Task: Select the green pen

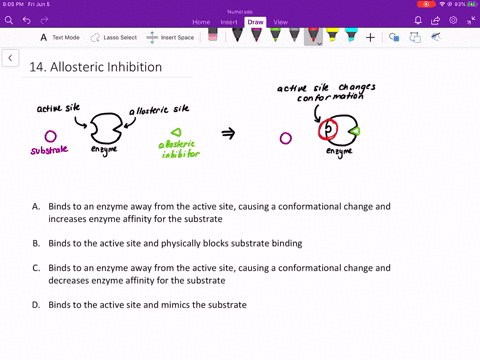Action: tap(275, 35)
